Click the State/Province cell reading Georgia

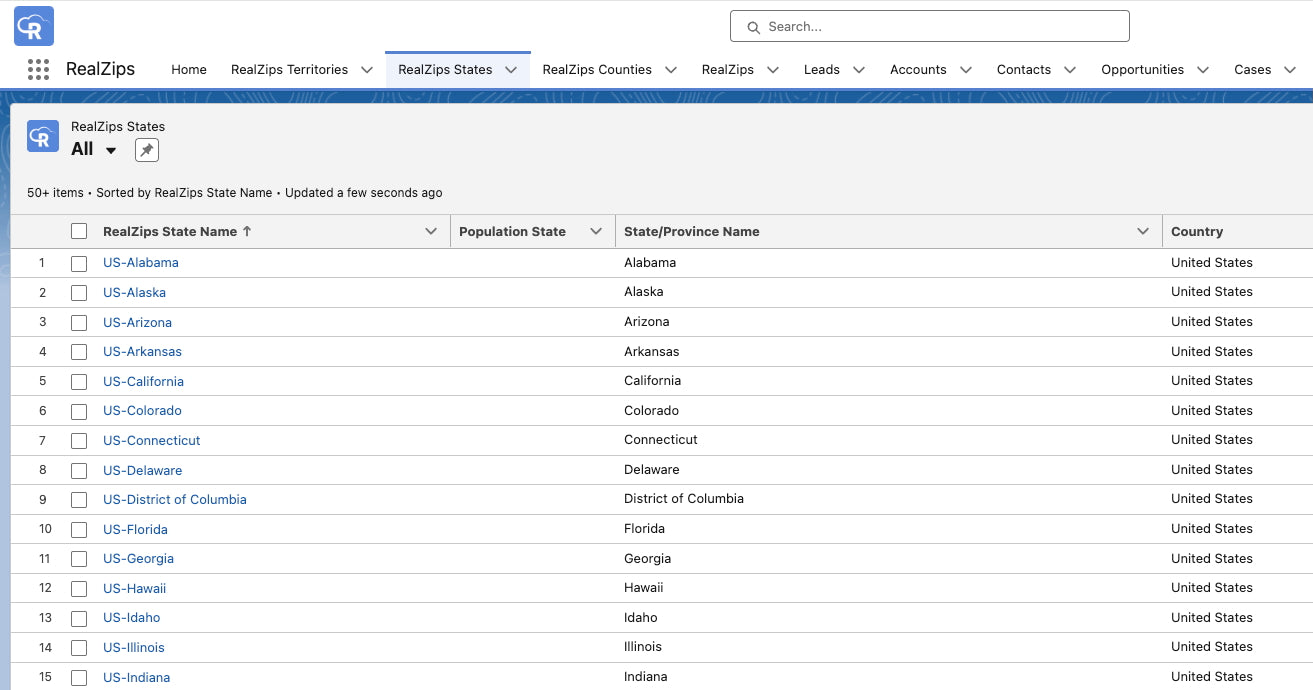(647, 558)
